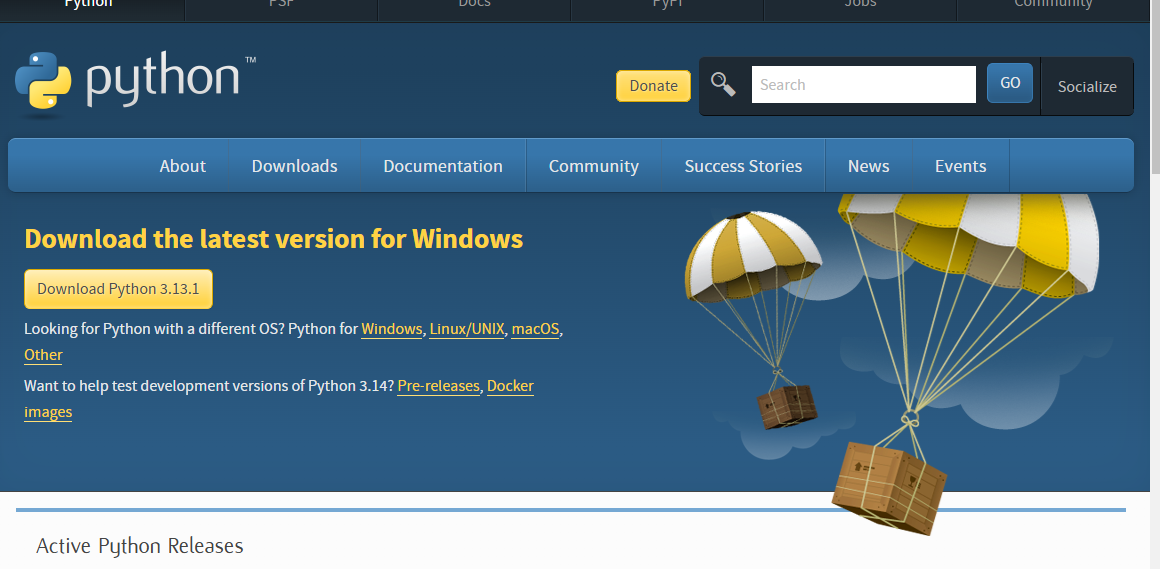Screen dimensions: 1160x569
Task: Click the Donate button
Action: click(653, 86)
